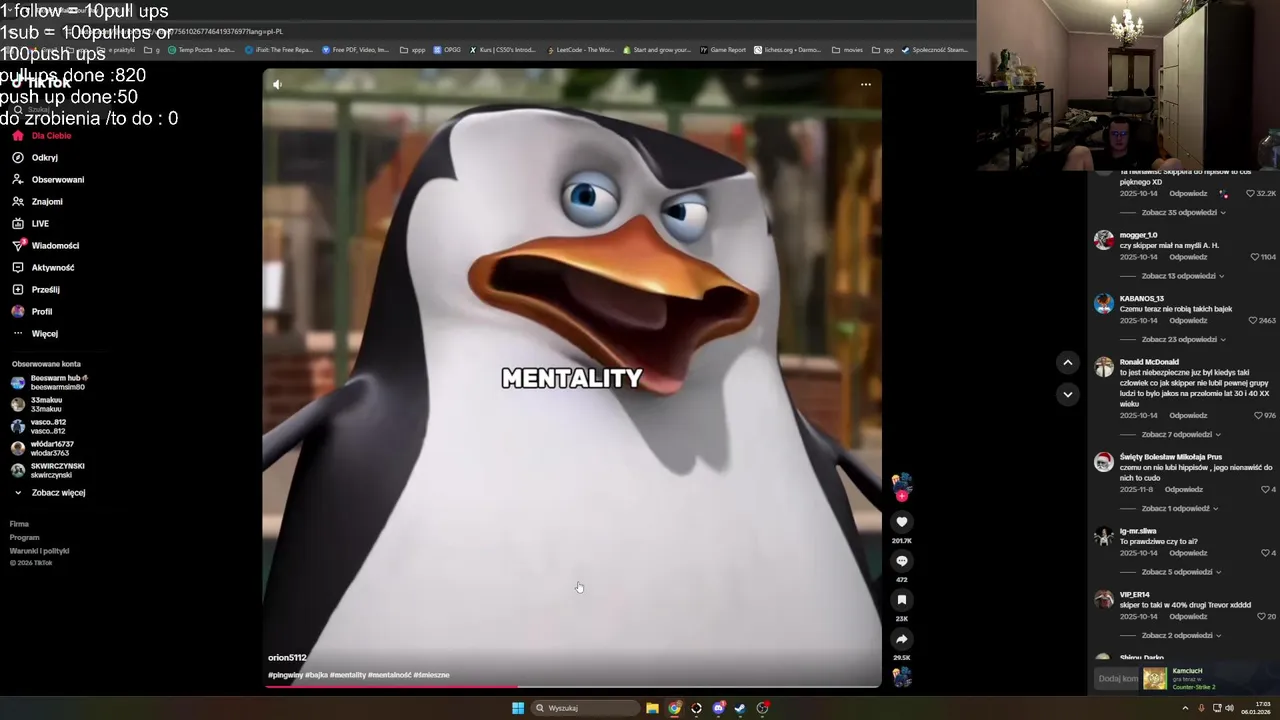Click the #pingwiny hashtag
Viewport: 1280px width, 720px height.
click(x=284, y=675)
